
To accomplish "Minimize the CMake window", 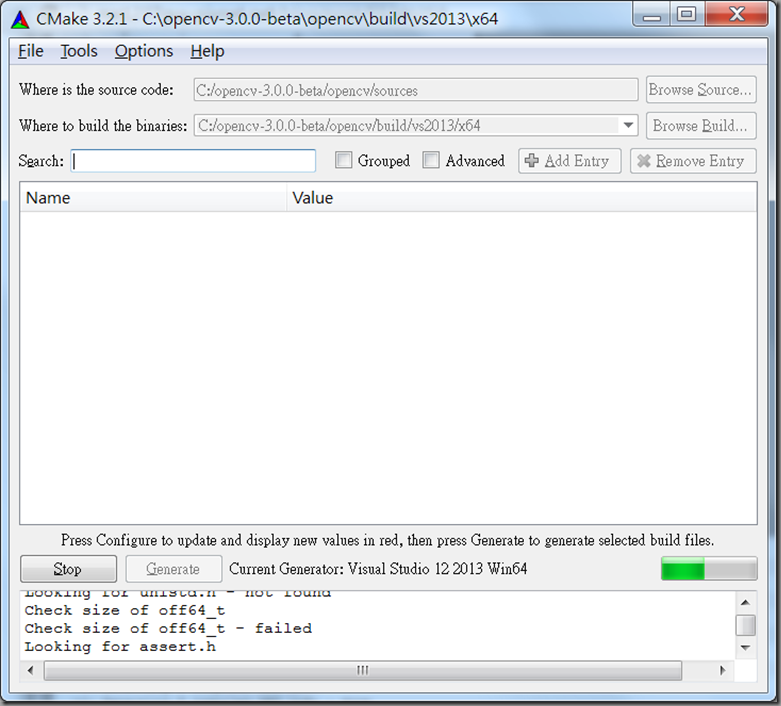I will (x=651, y=15).
